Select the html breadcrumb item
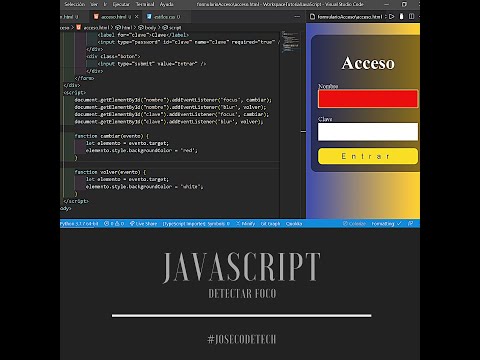This screenshot has height=360, width=480. (124, 28)
